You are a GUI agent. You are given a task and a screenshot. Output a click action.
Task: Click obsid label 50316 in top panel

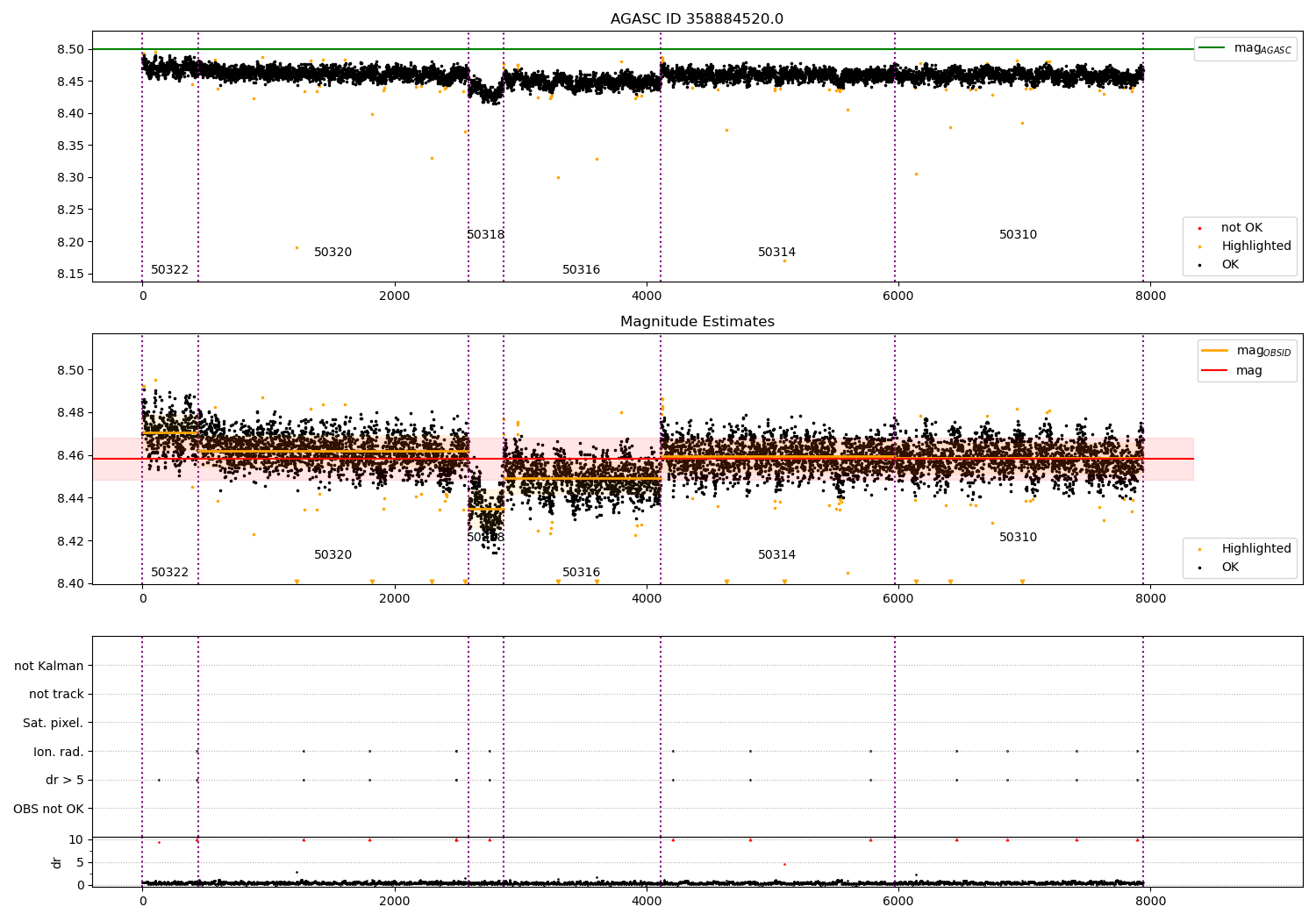pyautogui.click(x=581, y=270)
